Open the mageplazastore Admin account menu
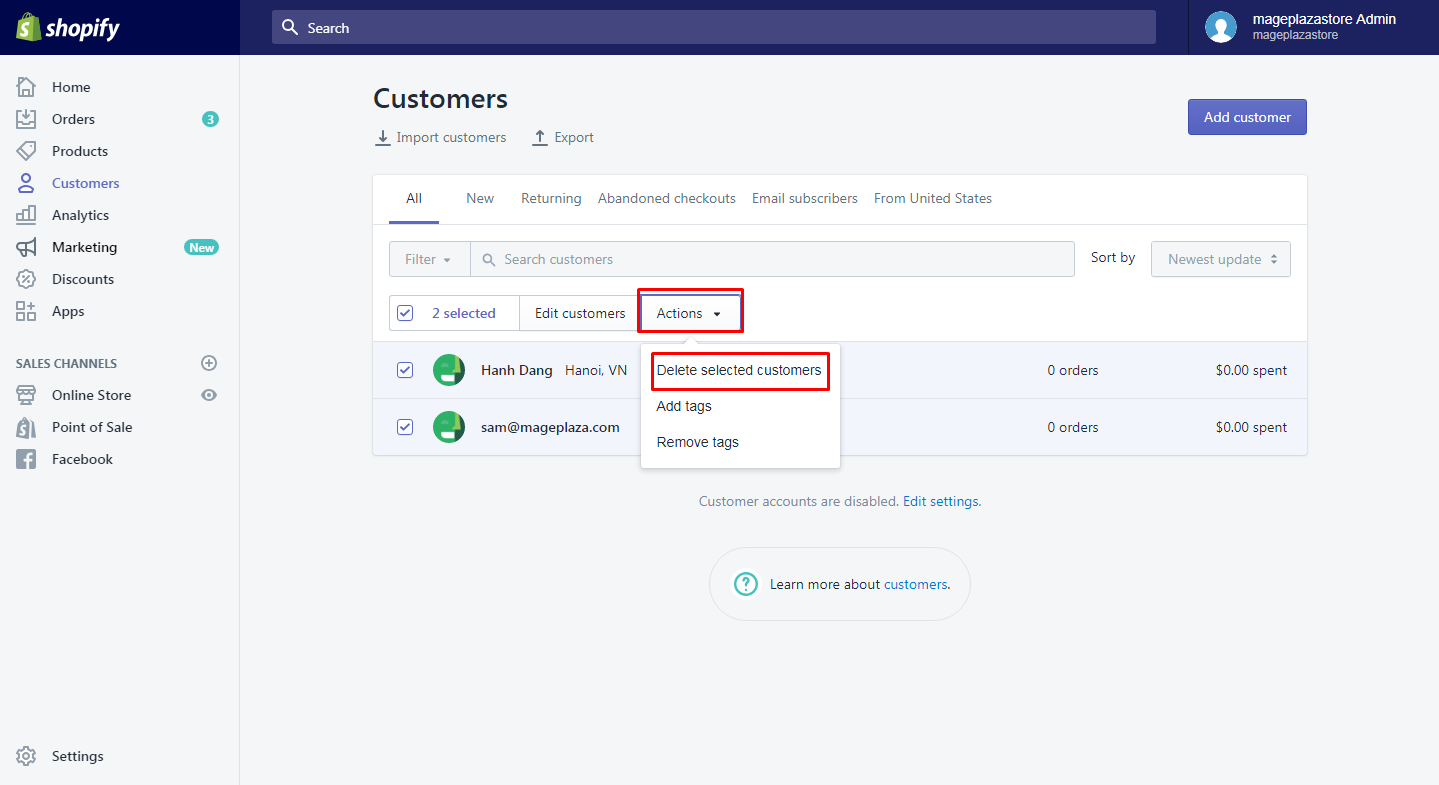 pyautogui.click(x=1313, y=27)
